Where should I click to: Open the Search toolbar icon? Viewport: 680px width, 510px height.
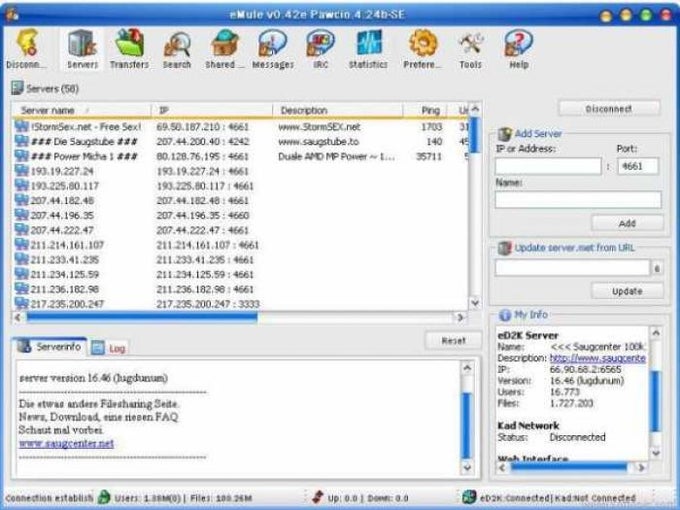pyautogui.click(x=177, y=44)
